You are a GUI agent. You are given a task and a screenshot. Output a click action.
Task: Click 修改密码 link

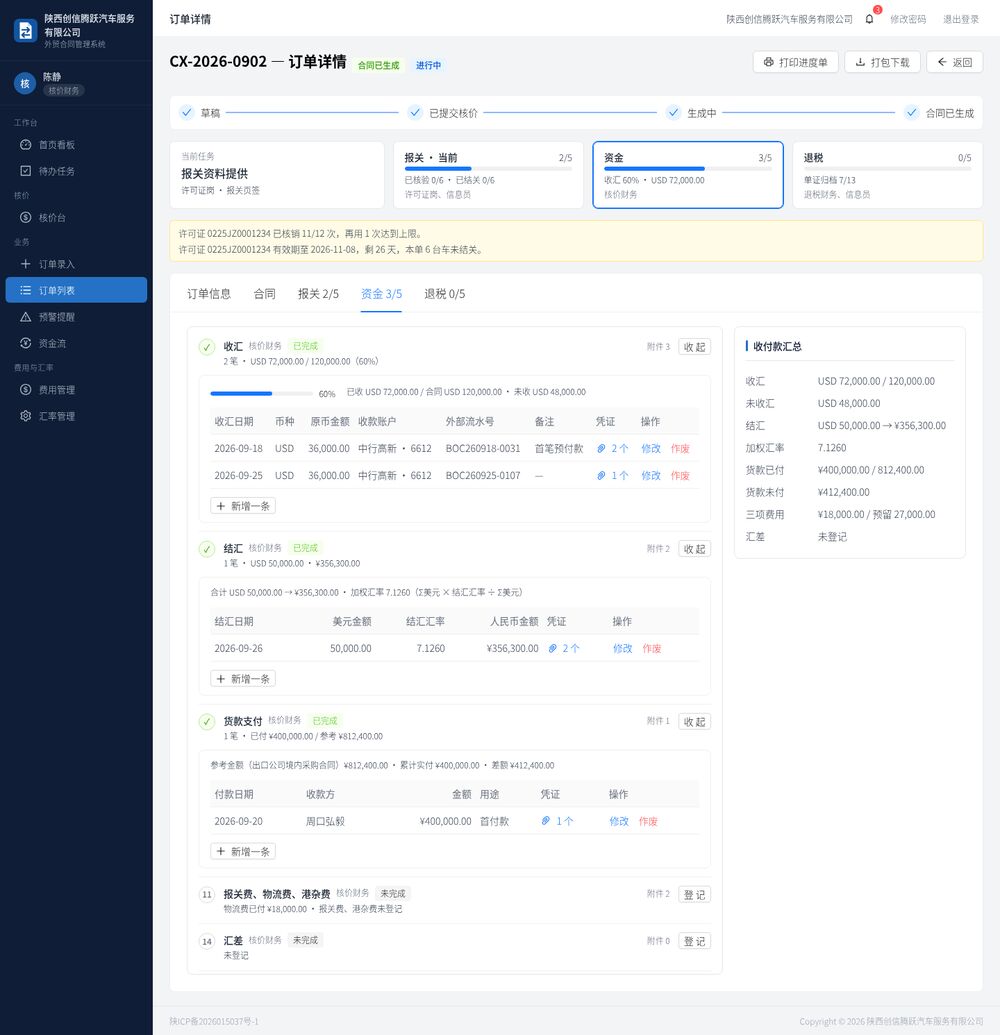point(908,19)
